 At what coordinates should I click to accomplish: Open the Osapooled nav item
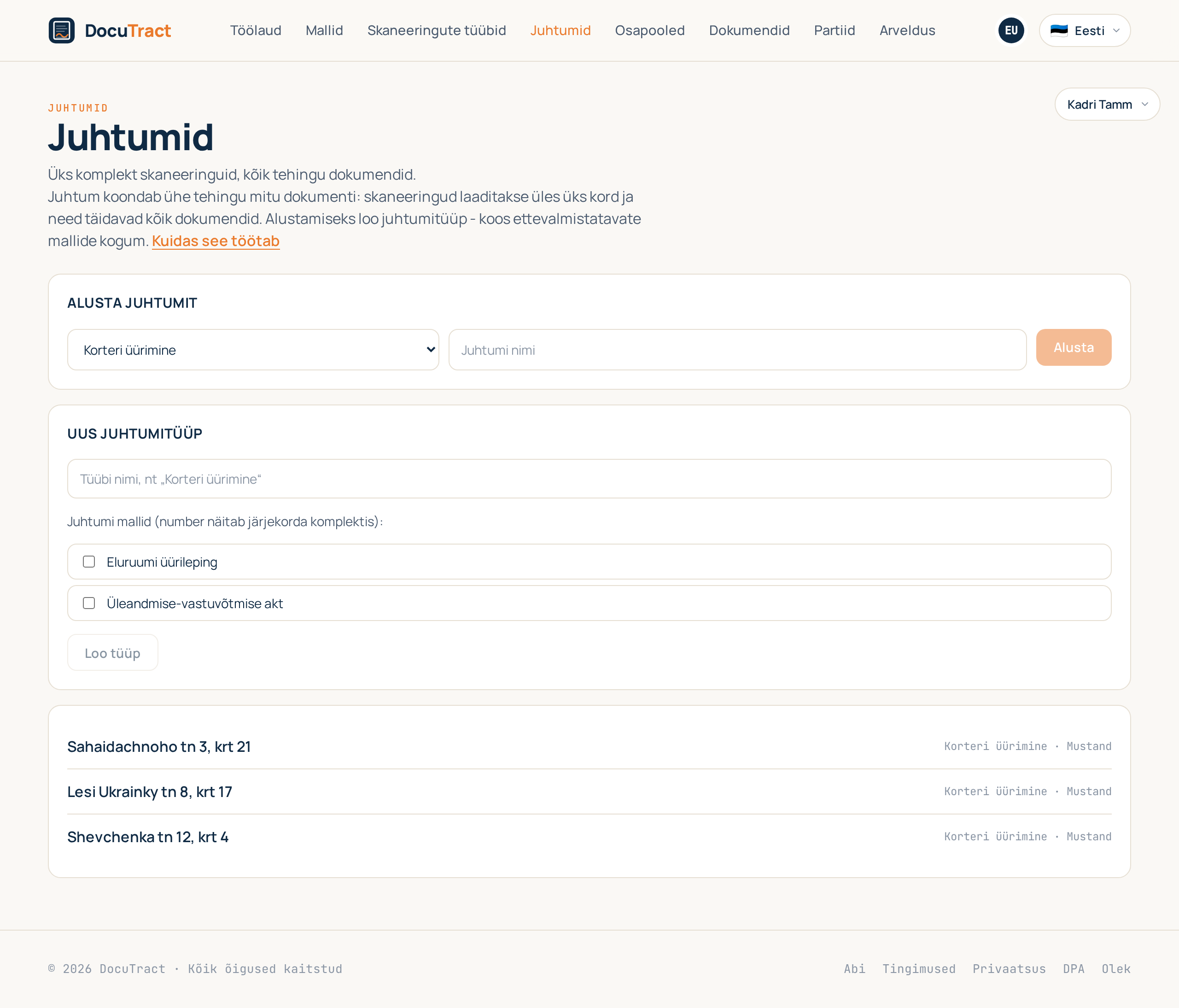pyautogui.click(x=650, y=30)
